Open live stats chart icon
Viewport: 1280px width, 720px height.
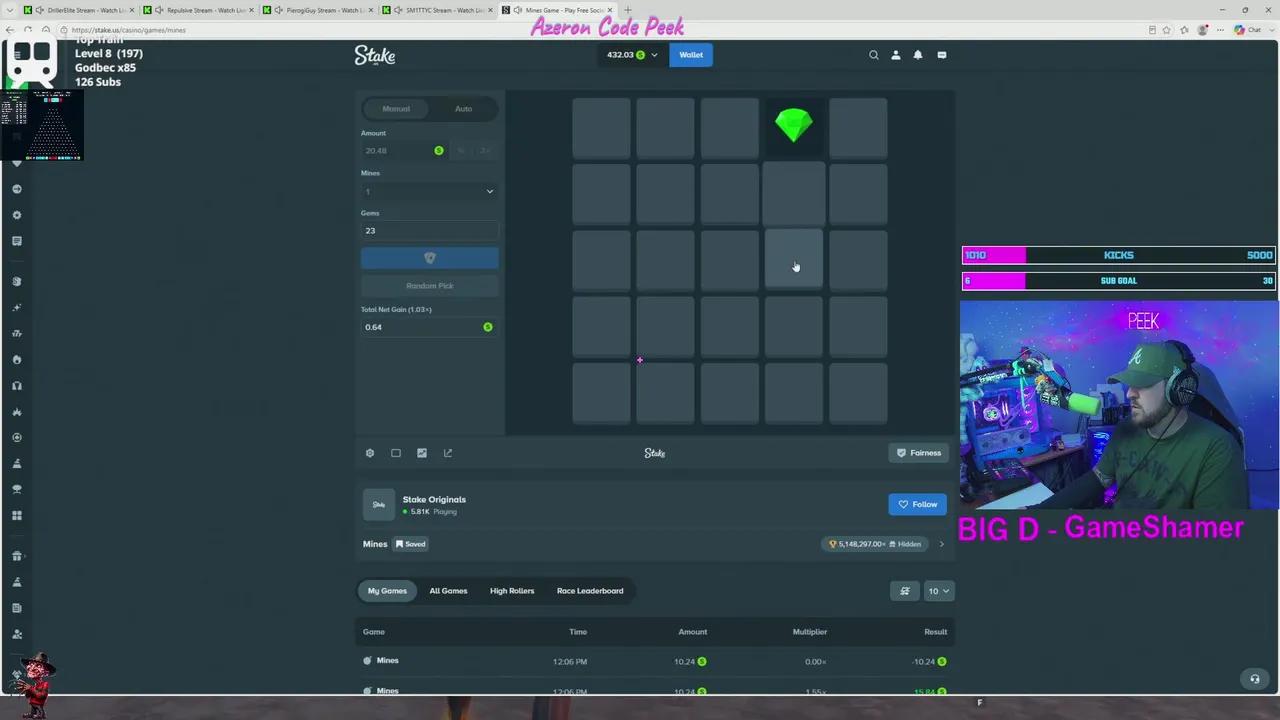[x=422, y=453]
